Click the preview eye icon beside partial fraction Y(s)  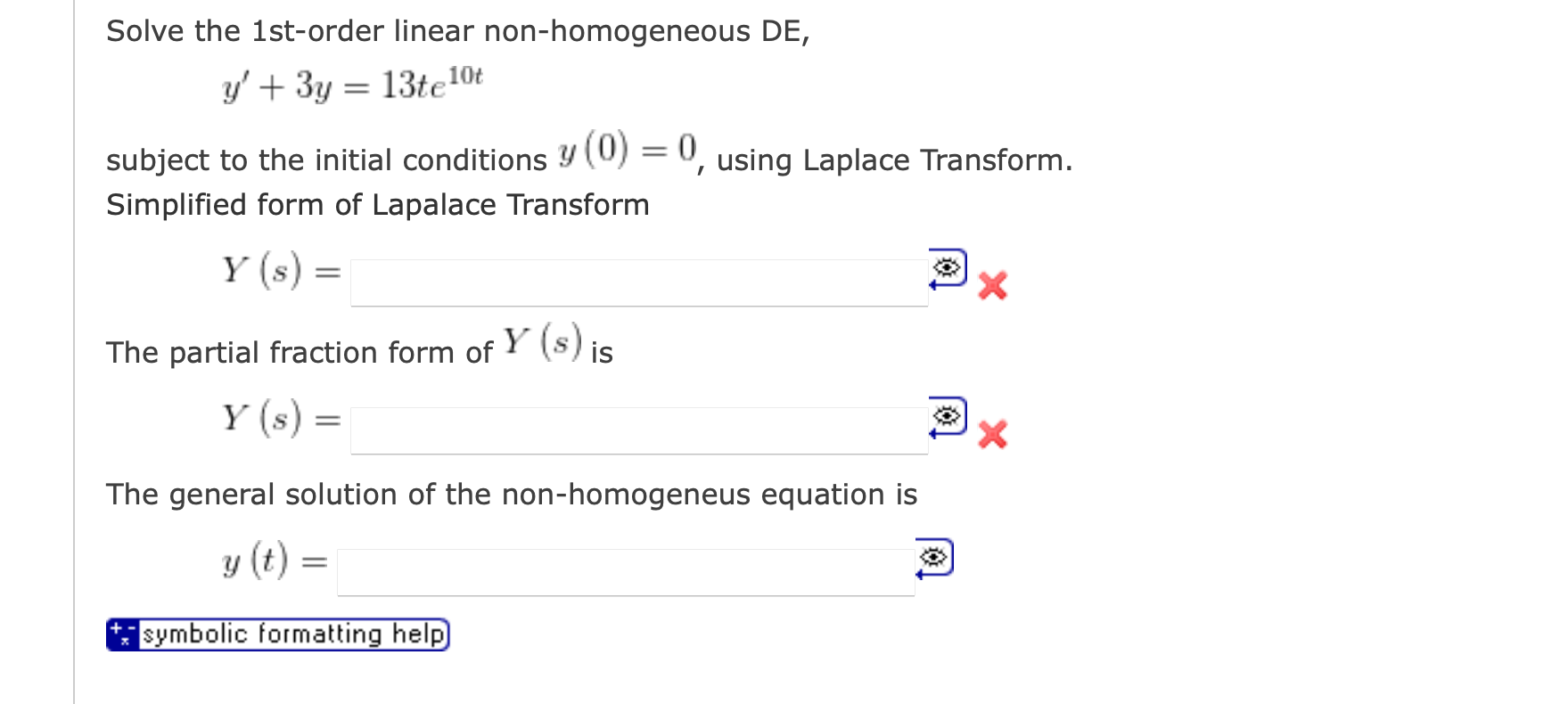pyautogui.click(x=947, y=415)
